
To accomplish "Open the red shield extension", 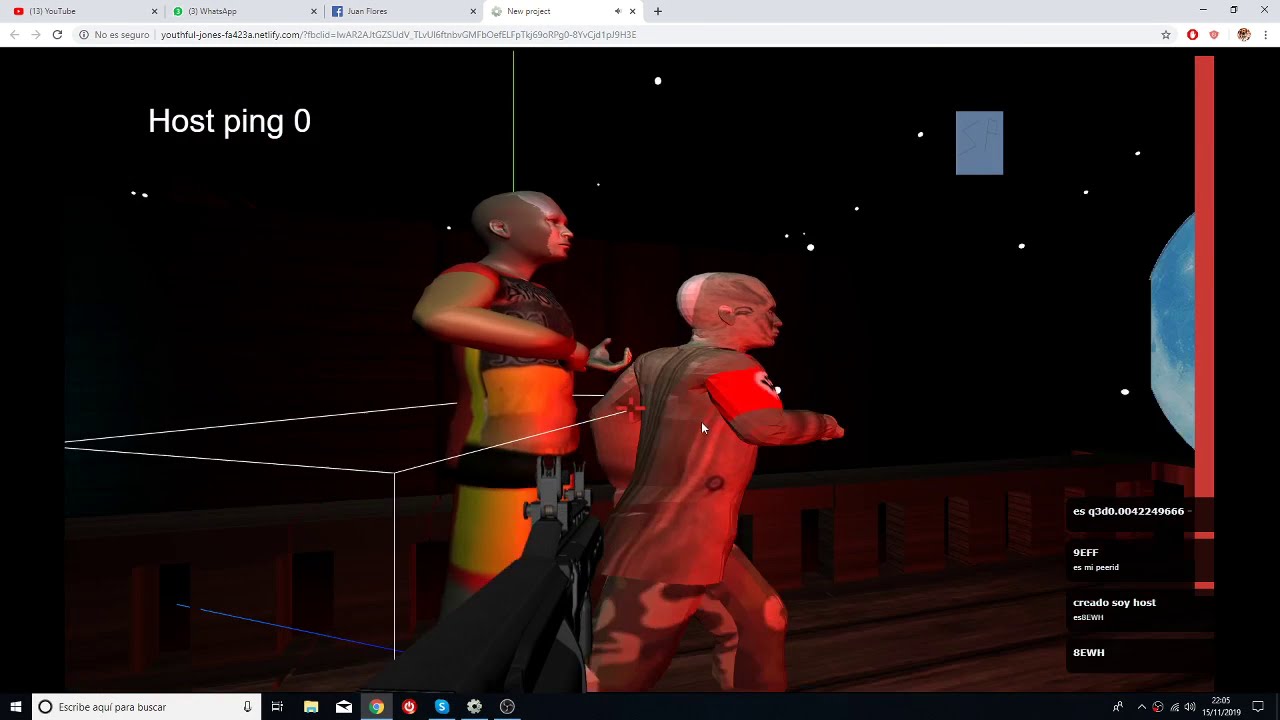I will point(1214,35).
